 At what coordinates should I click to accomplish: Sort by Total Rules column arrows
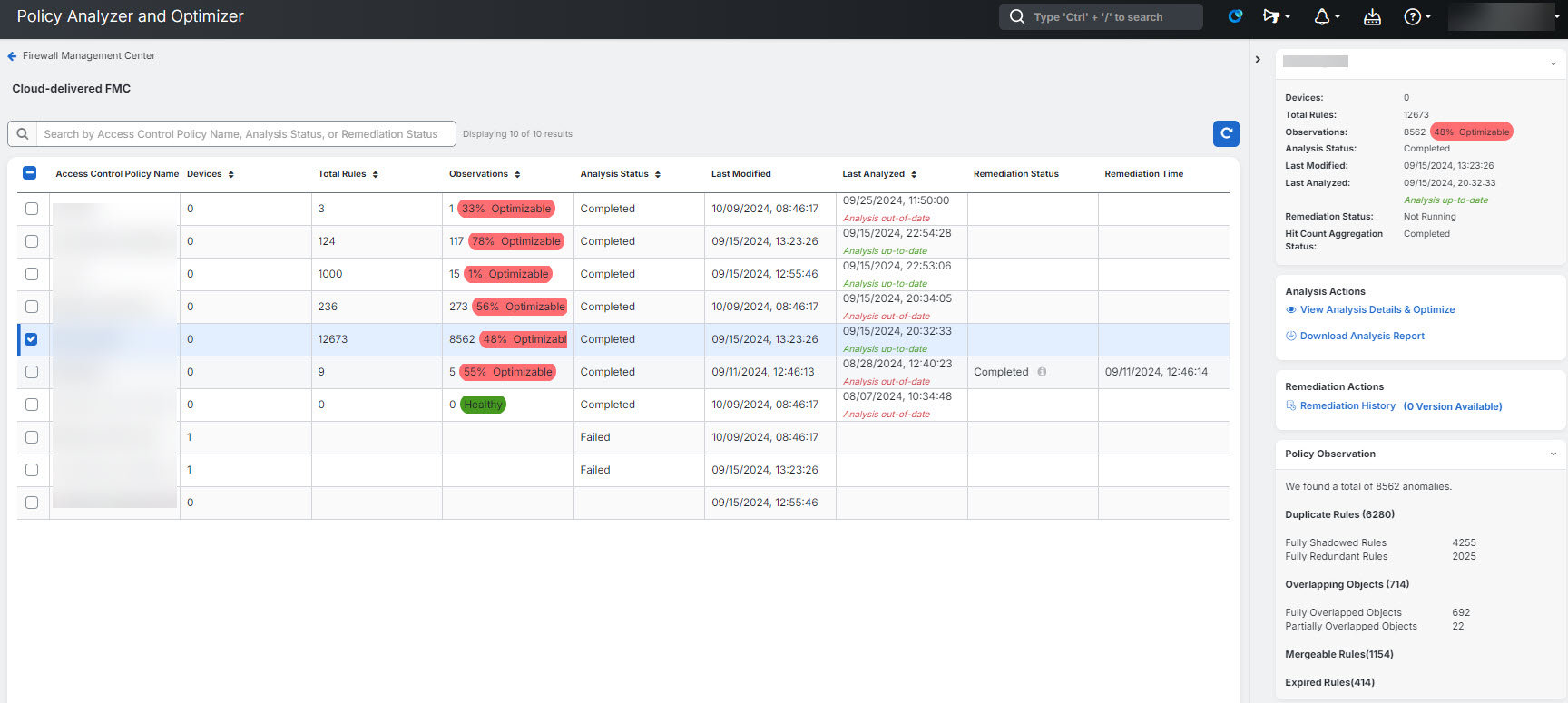(376, 174)
